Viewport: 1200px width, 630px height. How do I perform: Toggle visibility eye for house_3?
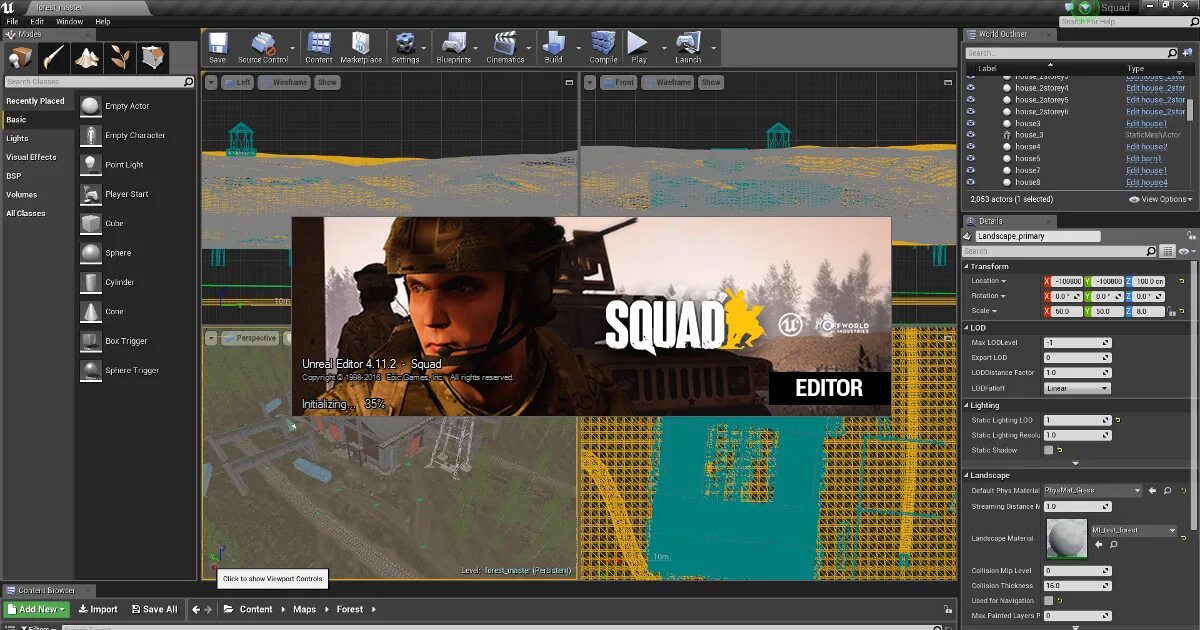tap(970, 135)
